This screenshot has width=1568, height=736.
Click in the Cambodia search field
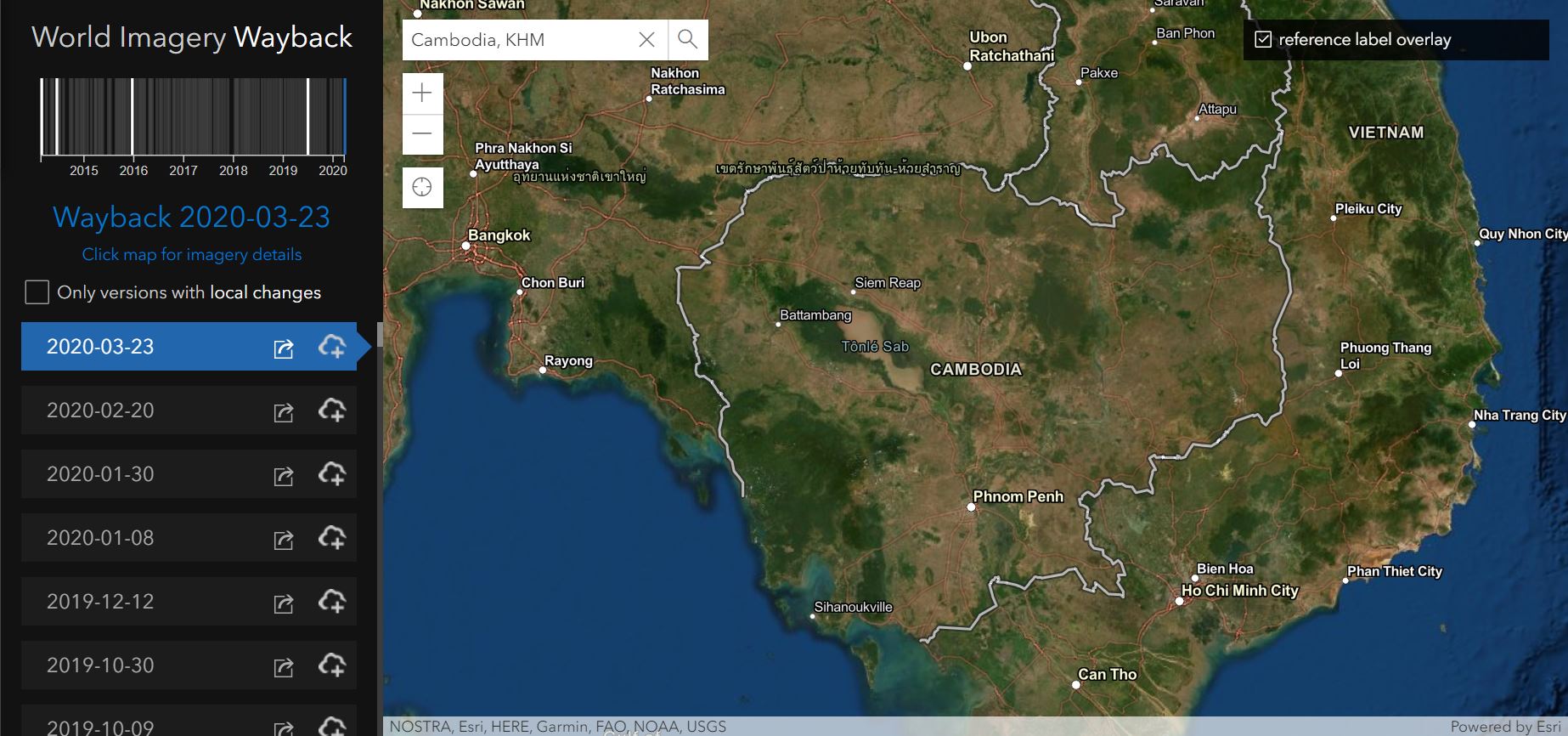[518, 40]
